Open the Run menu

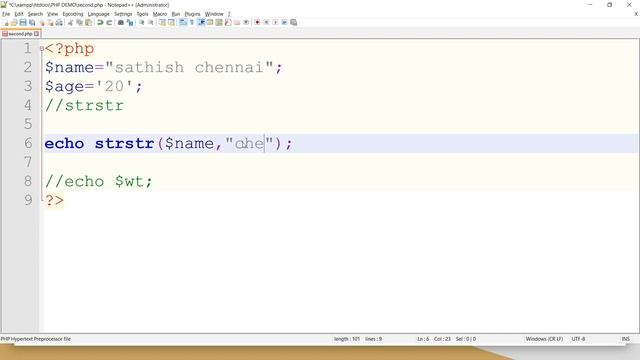pyautogui.click(x=176, y=14)
